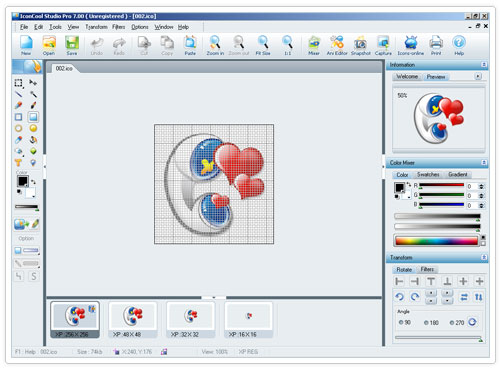Screen dimensions: 500x370
Task: Click the Option label in the toolbox
Action: click(26, 238)
